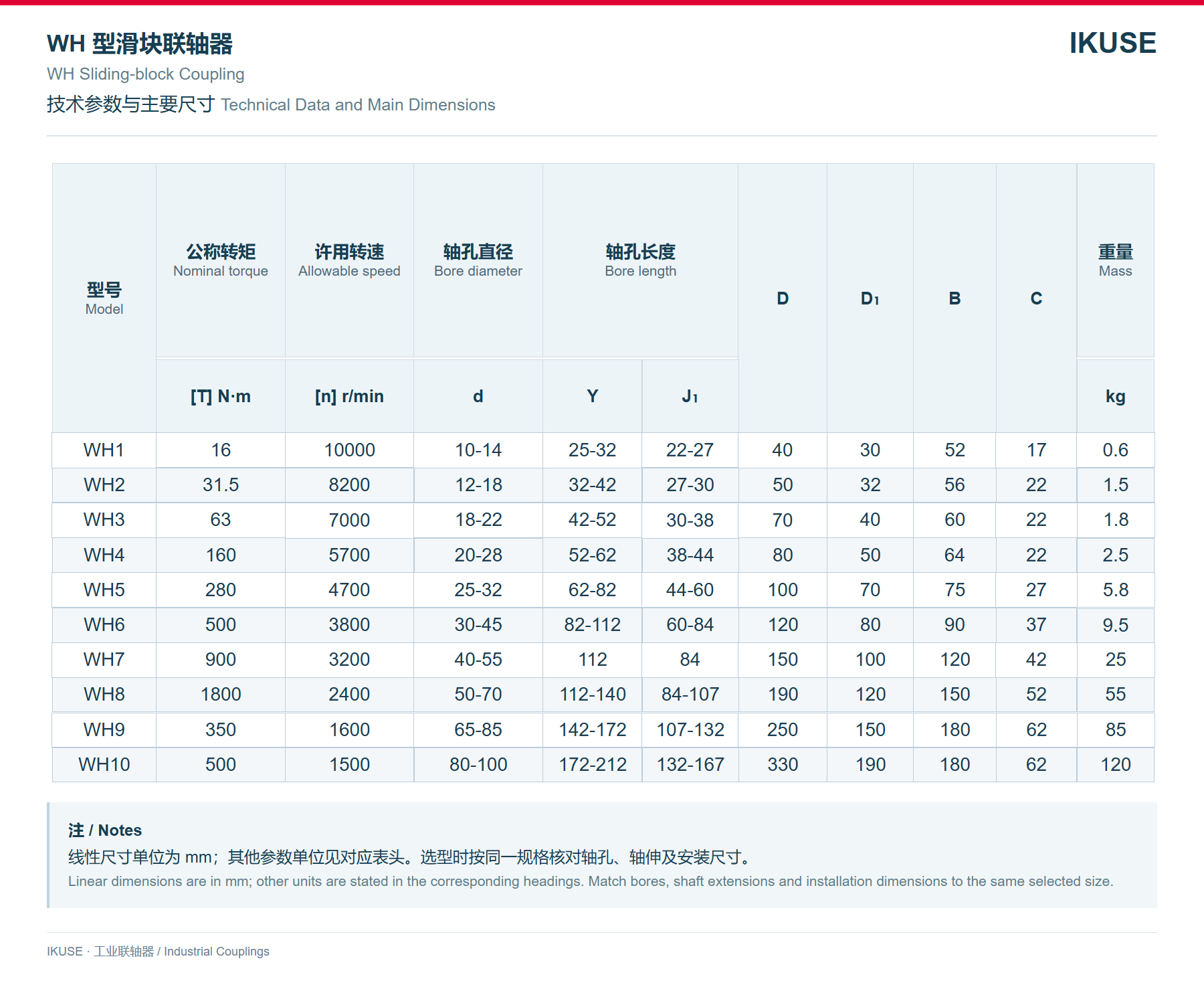Click the Technical Data and Main Dimensions heading
1204x981 pixels.
[x=358, y=105]
